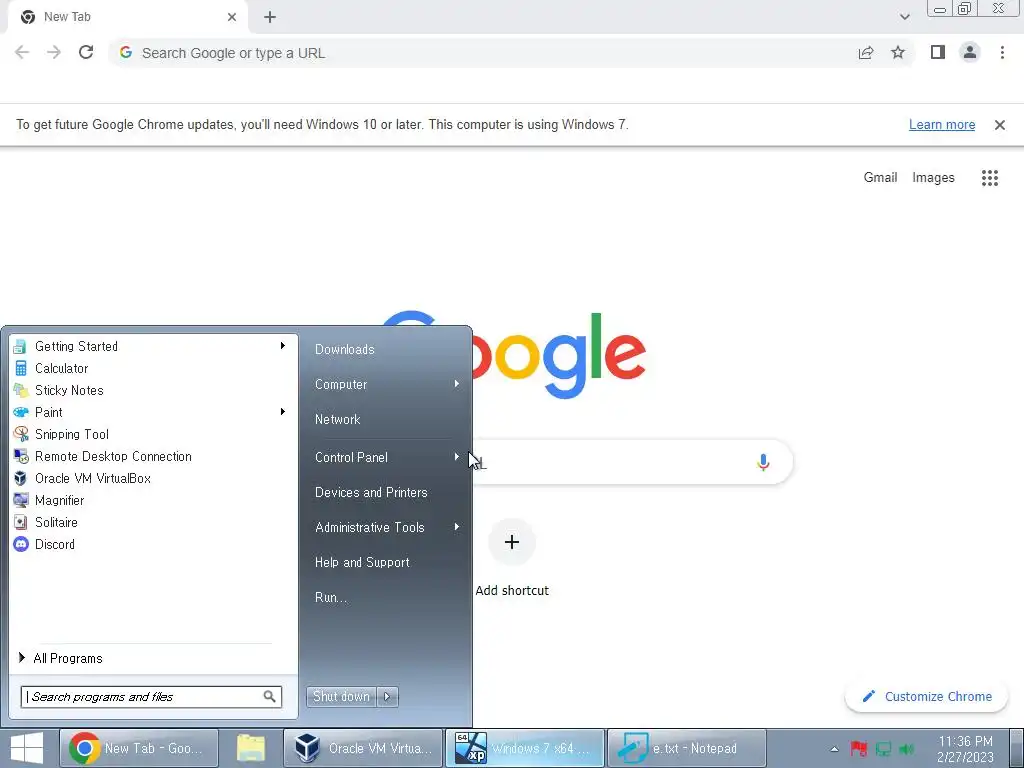The width and height of the screenshot is (1024, 768).
Task: Click search magnifier in Start menu
Action: point(270,697)
